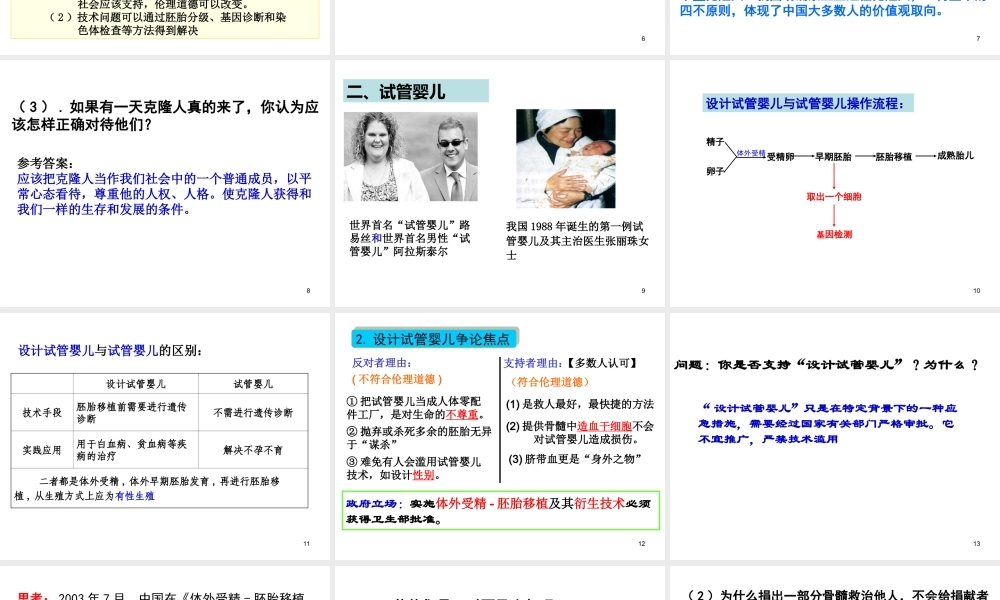Click the '思考: 2003年7月' text at the bottom
This screenshot has width=1000, height=600.
(x=161, y=596)
